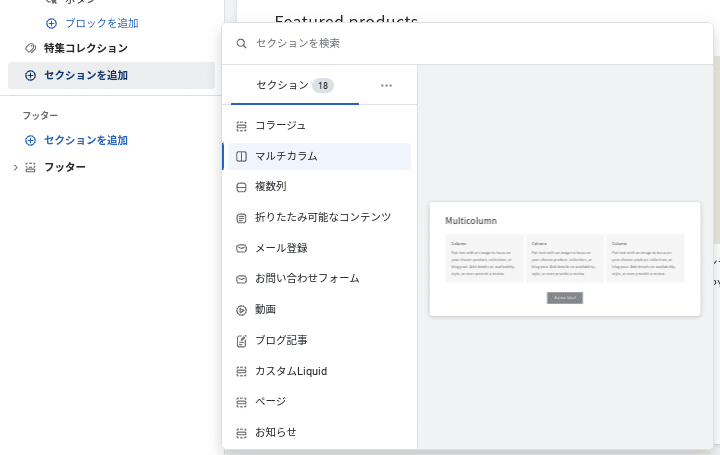Click the 18 count badge on the tab
The image size is (720, 455).
click(x=323, y=86)
